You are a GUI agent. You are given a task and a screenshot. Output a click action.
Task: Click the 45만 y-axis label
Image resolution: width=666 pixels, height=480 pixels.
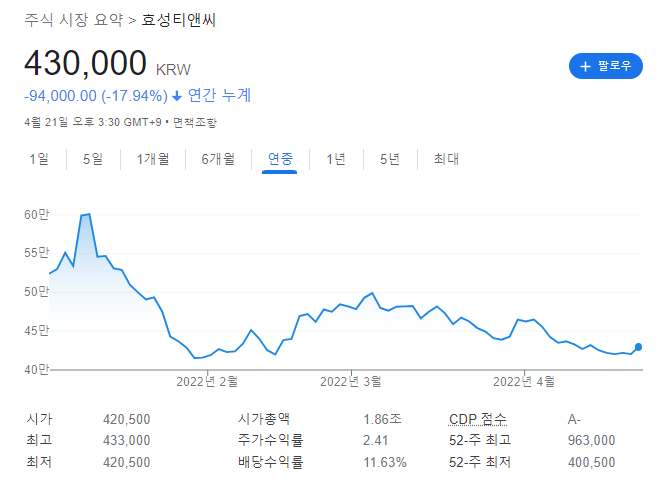tap(37, 330)
